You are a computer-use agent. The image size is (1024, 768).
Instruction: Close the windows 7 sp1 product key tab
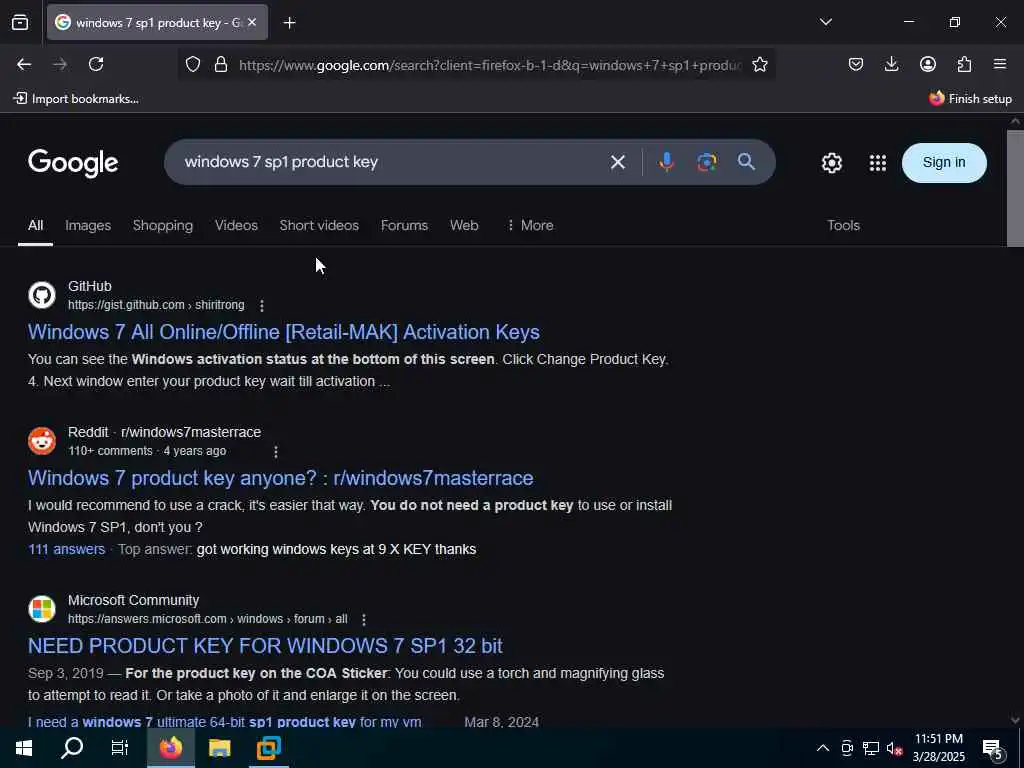point(252,22)
